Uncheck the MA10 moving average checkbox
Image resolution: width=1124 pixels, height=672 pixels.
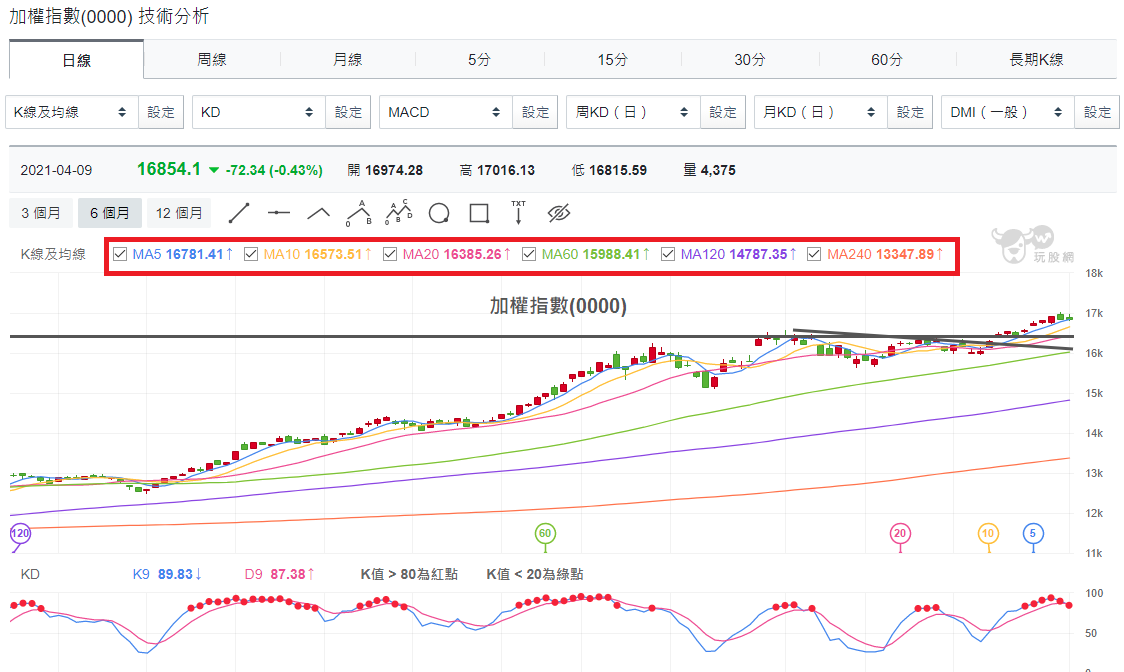pos(251,254)
